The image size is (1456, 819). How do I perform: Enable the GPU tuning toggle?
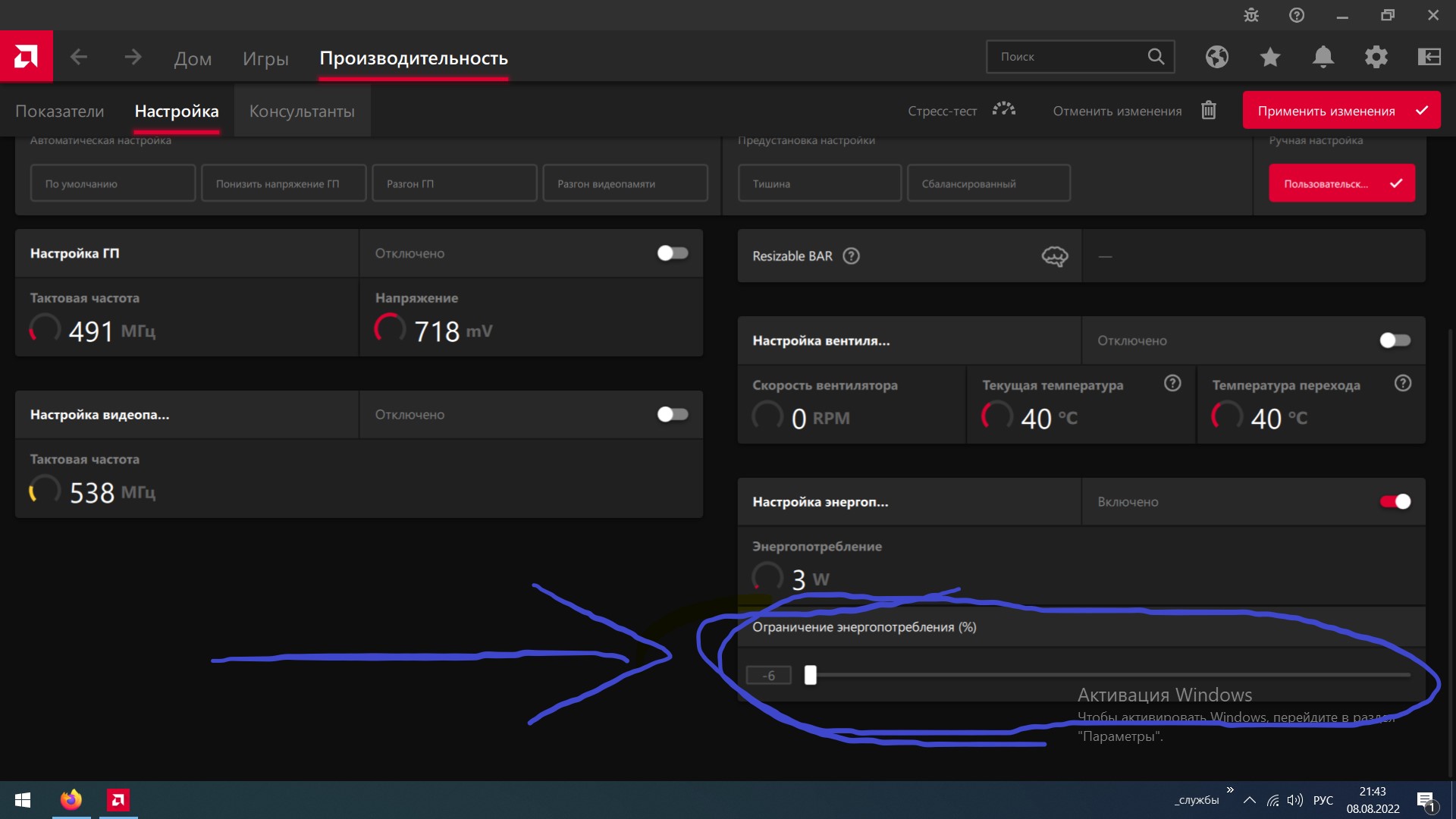pos(673,253)
